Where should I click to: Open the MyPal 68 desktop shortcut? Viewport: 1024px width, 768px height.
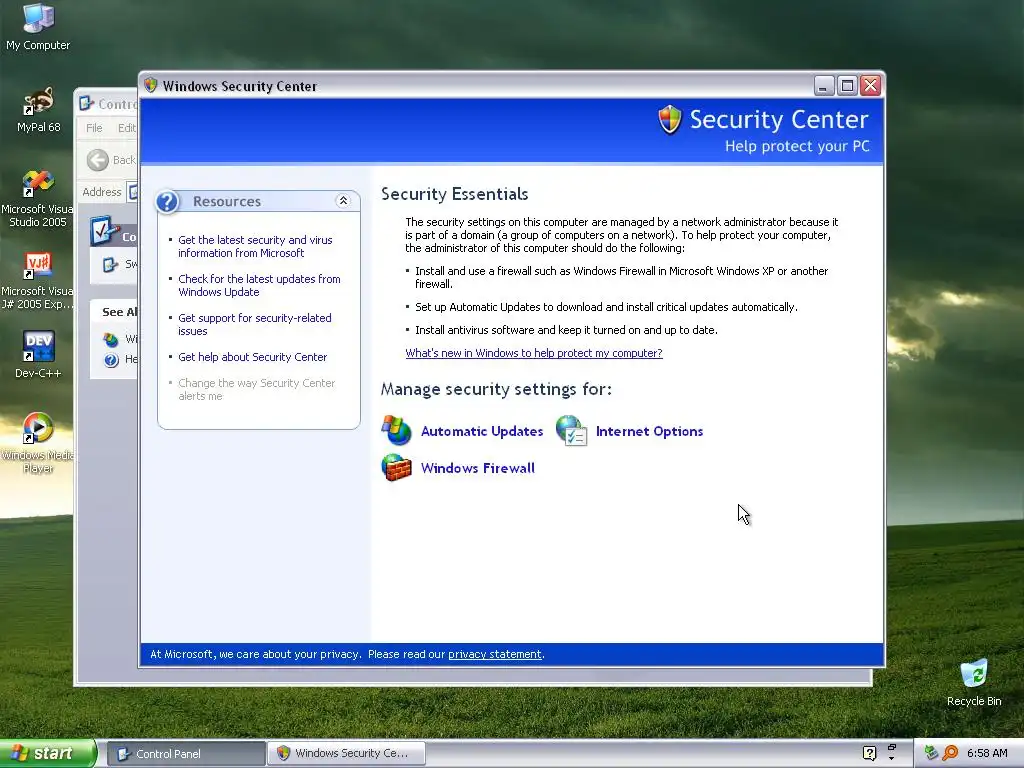coord(38,110)
